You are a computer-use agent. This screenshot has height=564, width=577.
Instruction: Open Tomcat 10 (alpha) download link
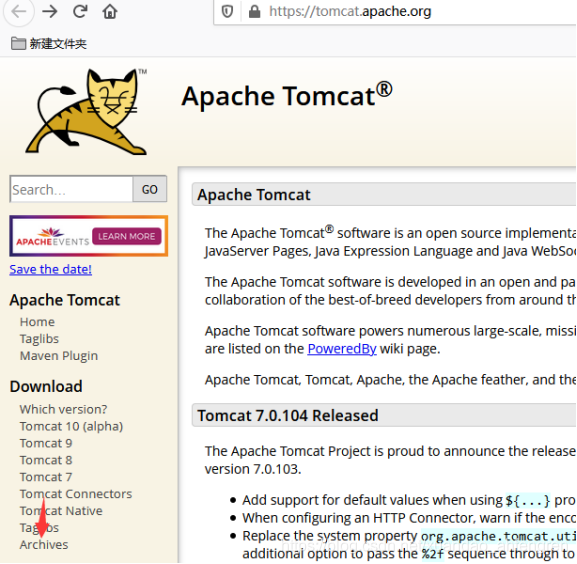[71, 426]
